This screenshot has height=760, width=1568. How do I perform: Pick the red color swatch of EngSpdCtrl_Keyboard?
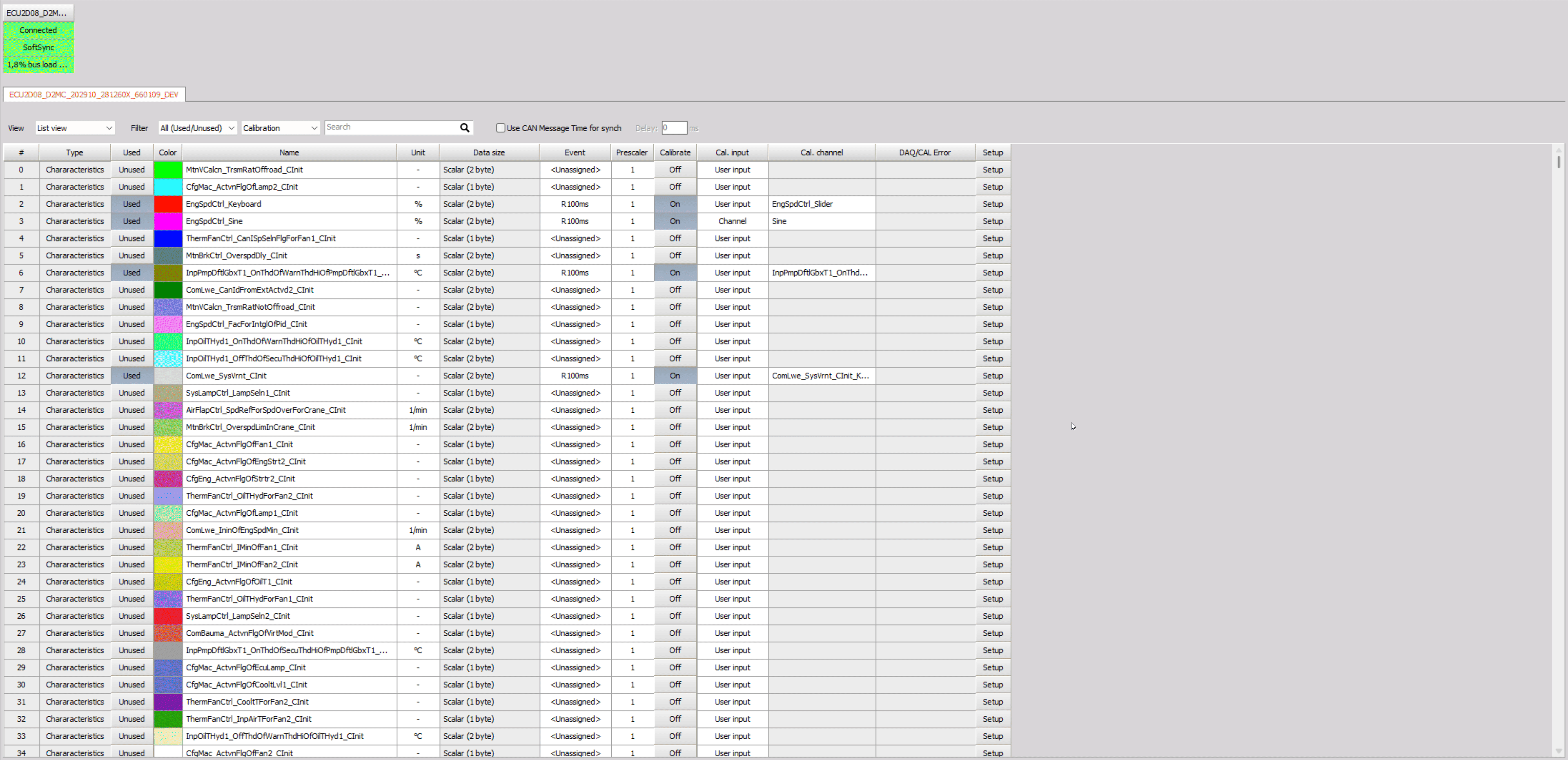pos(168,204)
